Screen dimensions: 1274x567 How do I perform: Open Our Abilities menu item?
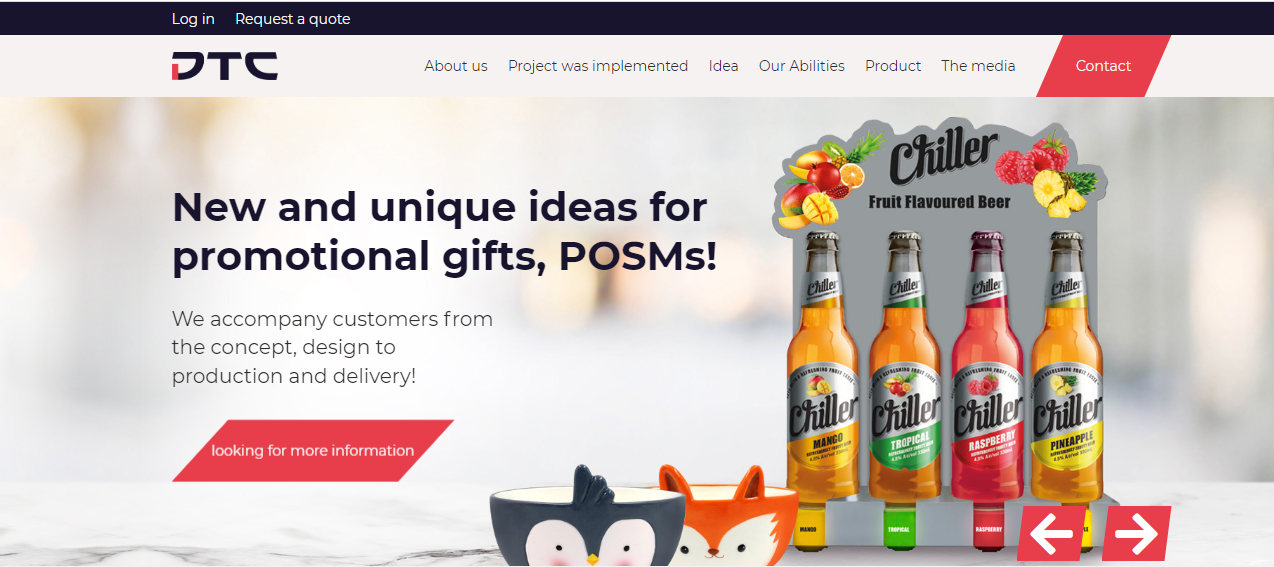click(x=802, y=66)
